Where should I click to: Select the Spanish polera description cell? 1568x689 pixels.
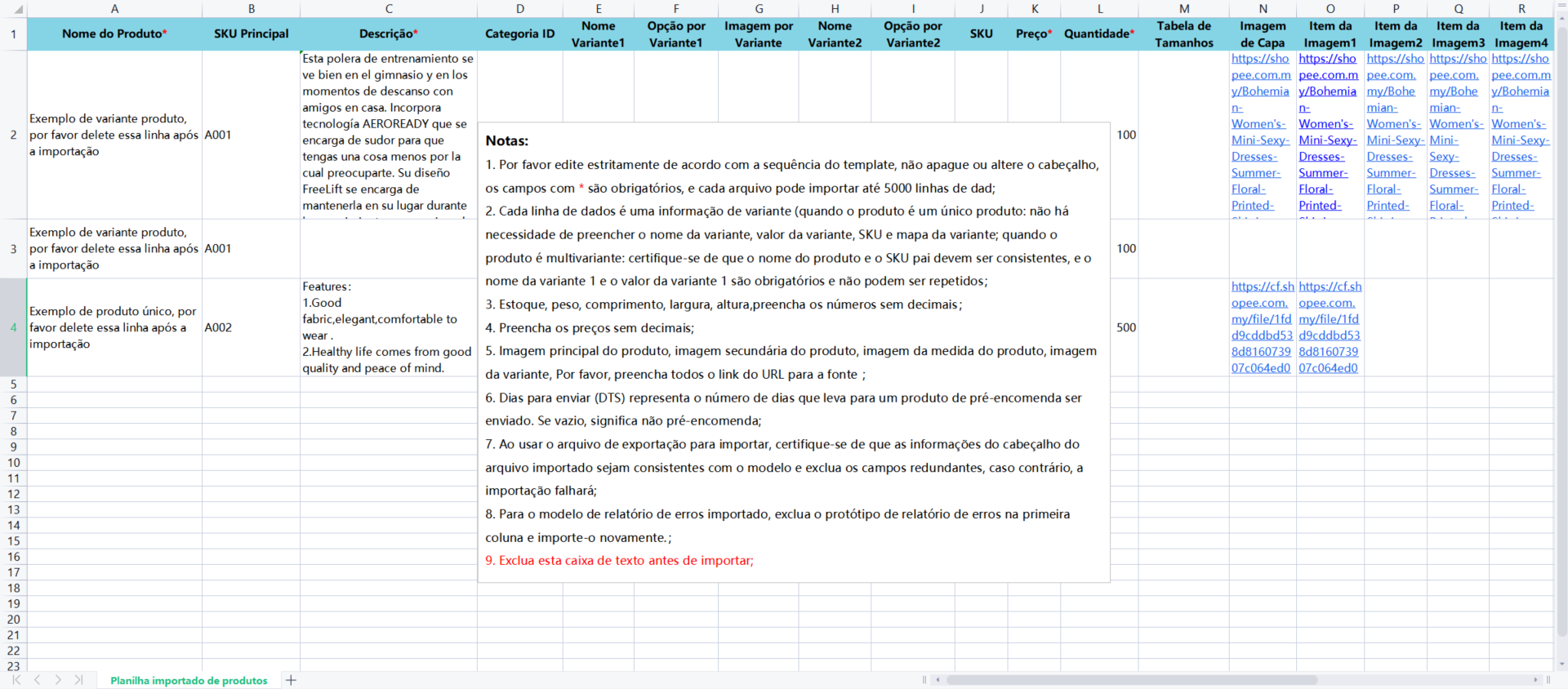click(x=389, y=135)
